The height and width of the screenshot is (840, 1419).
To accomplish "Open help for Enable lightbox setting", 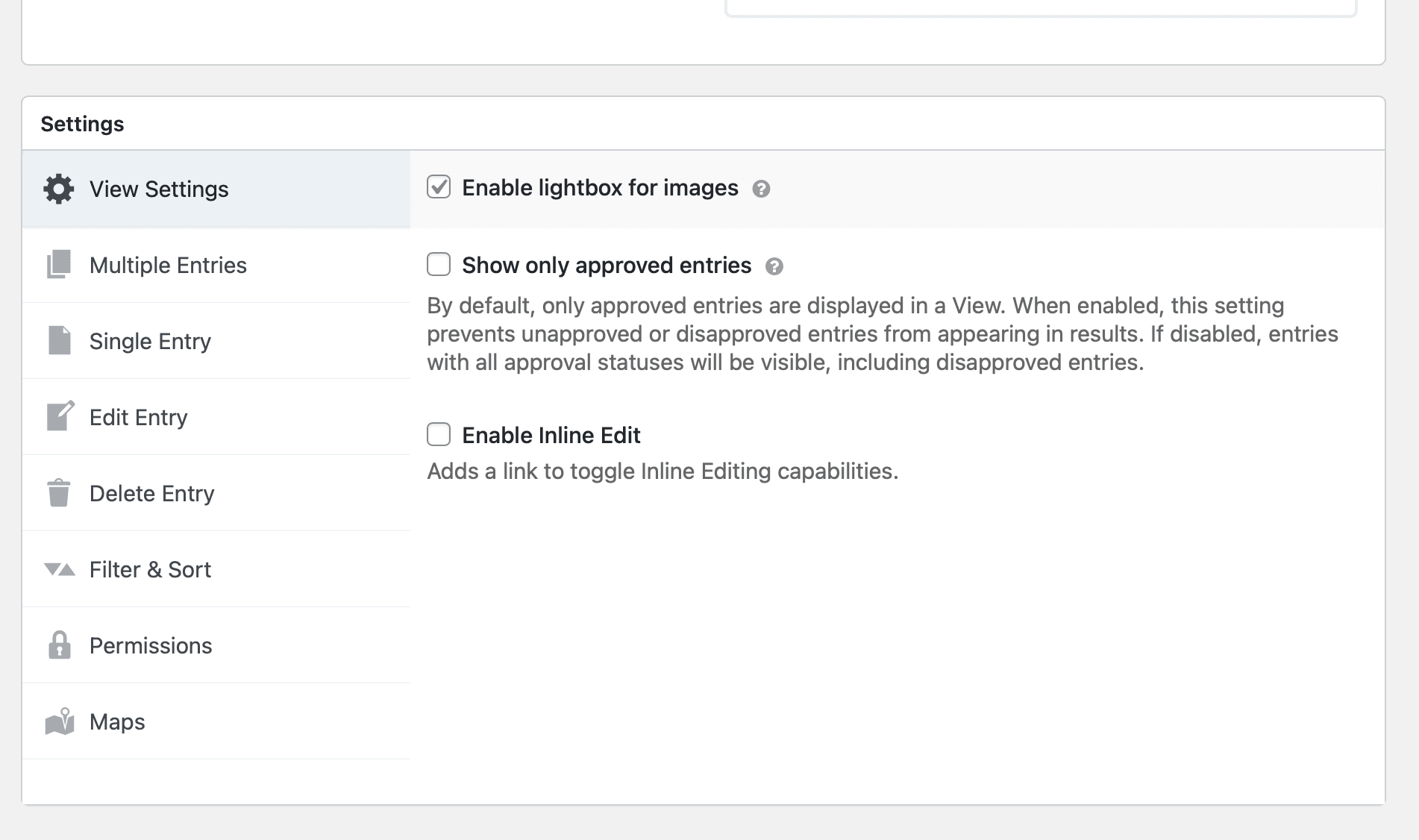I will coord(761,190).
